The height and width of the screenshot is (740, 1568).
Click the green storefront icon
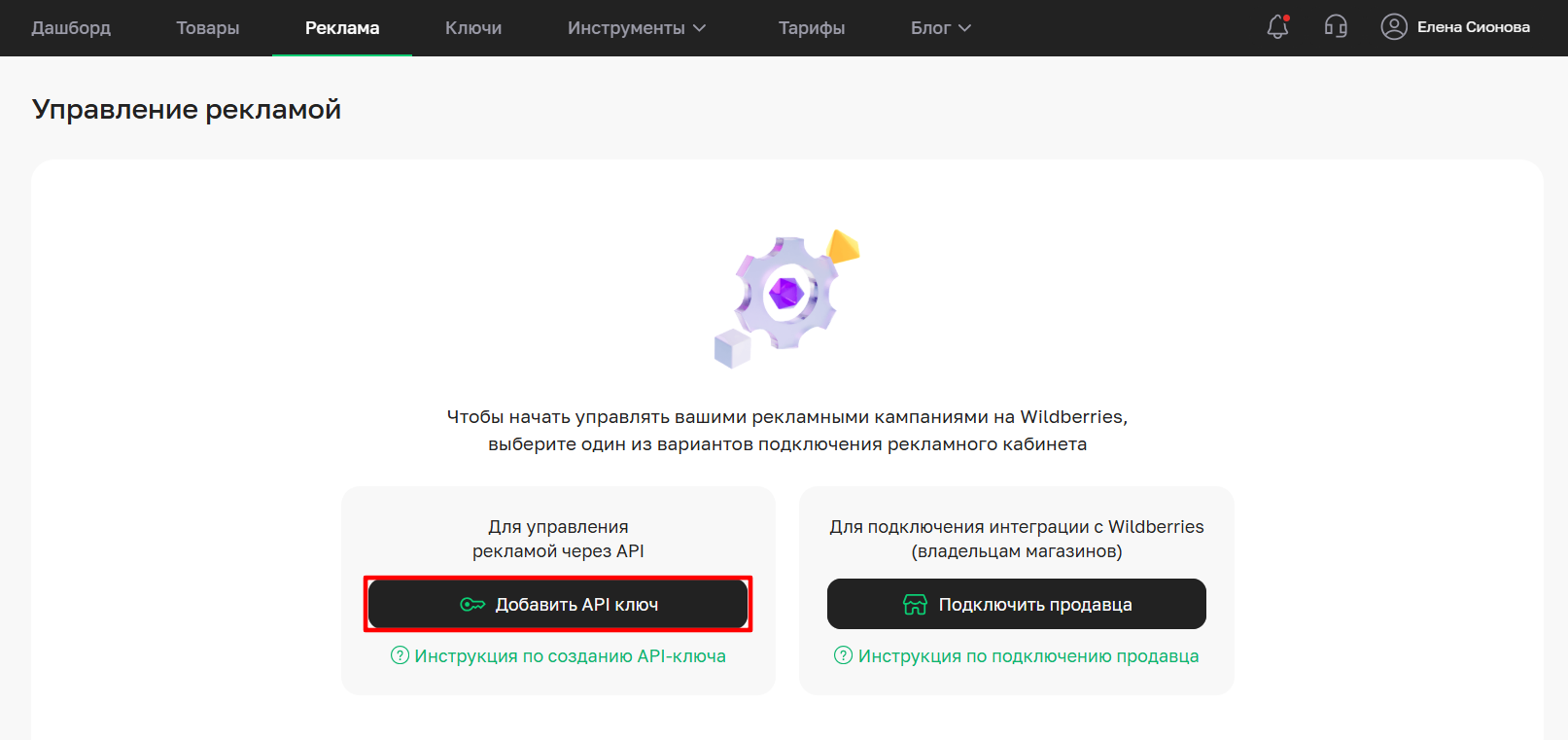click(x=915, y=605)
